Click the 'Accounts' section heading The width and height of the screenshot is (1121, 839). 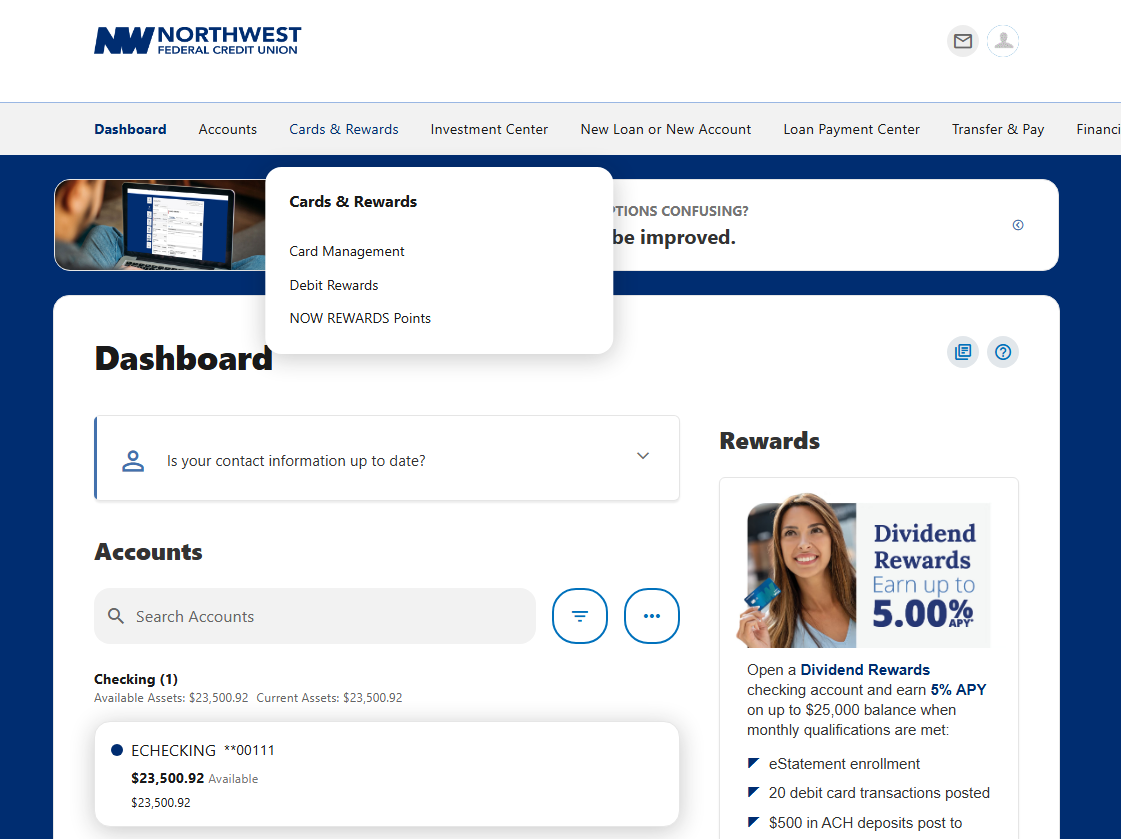coord(149,552)
